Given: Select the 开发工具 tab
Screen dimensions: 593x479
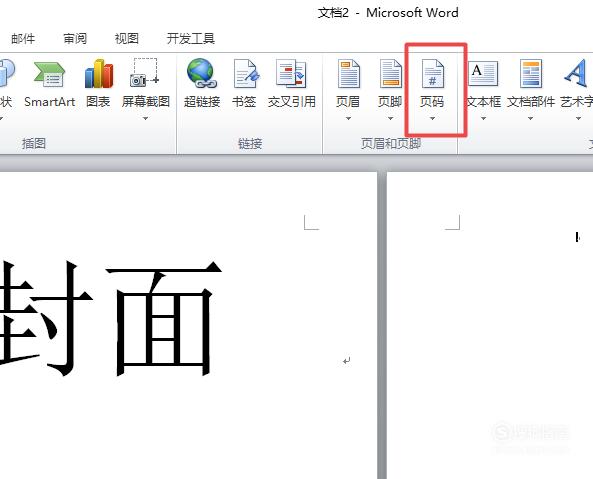Looking at the screenshot, I should pos(191,39).
